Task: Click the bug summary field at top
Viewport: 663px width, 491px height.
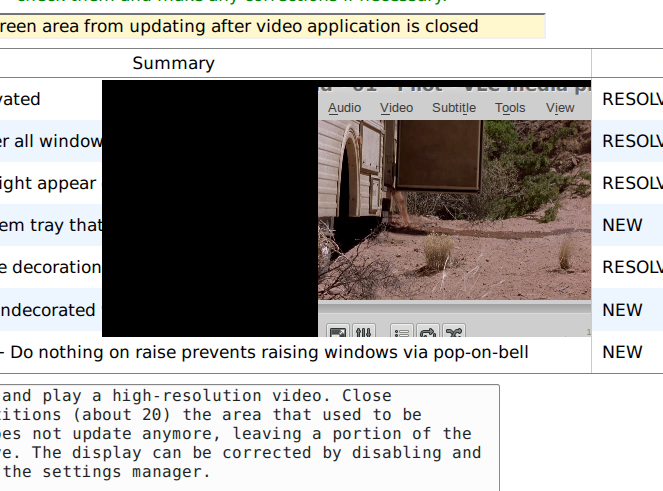Action: tap(270, 26)
